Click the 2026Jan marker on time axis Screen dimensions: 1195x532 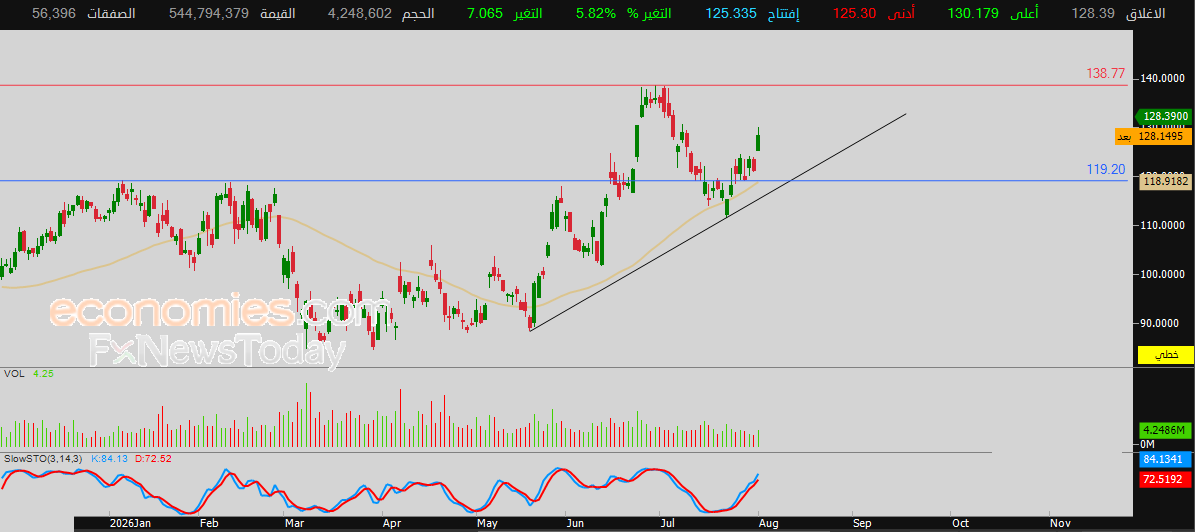[x=130, y=524]
